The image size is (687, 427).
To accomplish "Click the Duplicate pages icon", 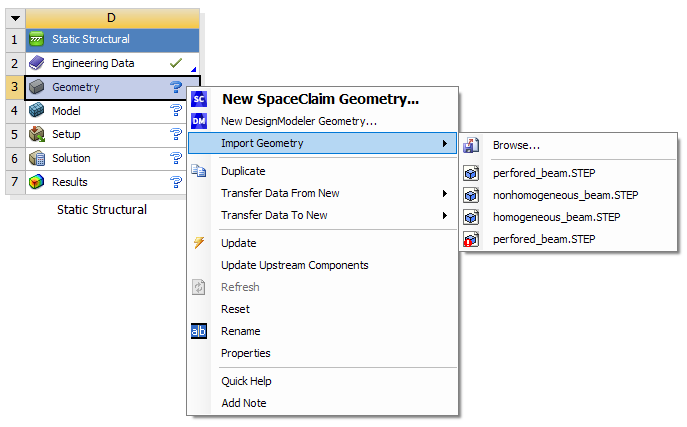I will point(199,171).
